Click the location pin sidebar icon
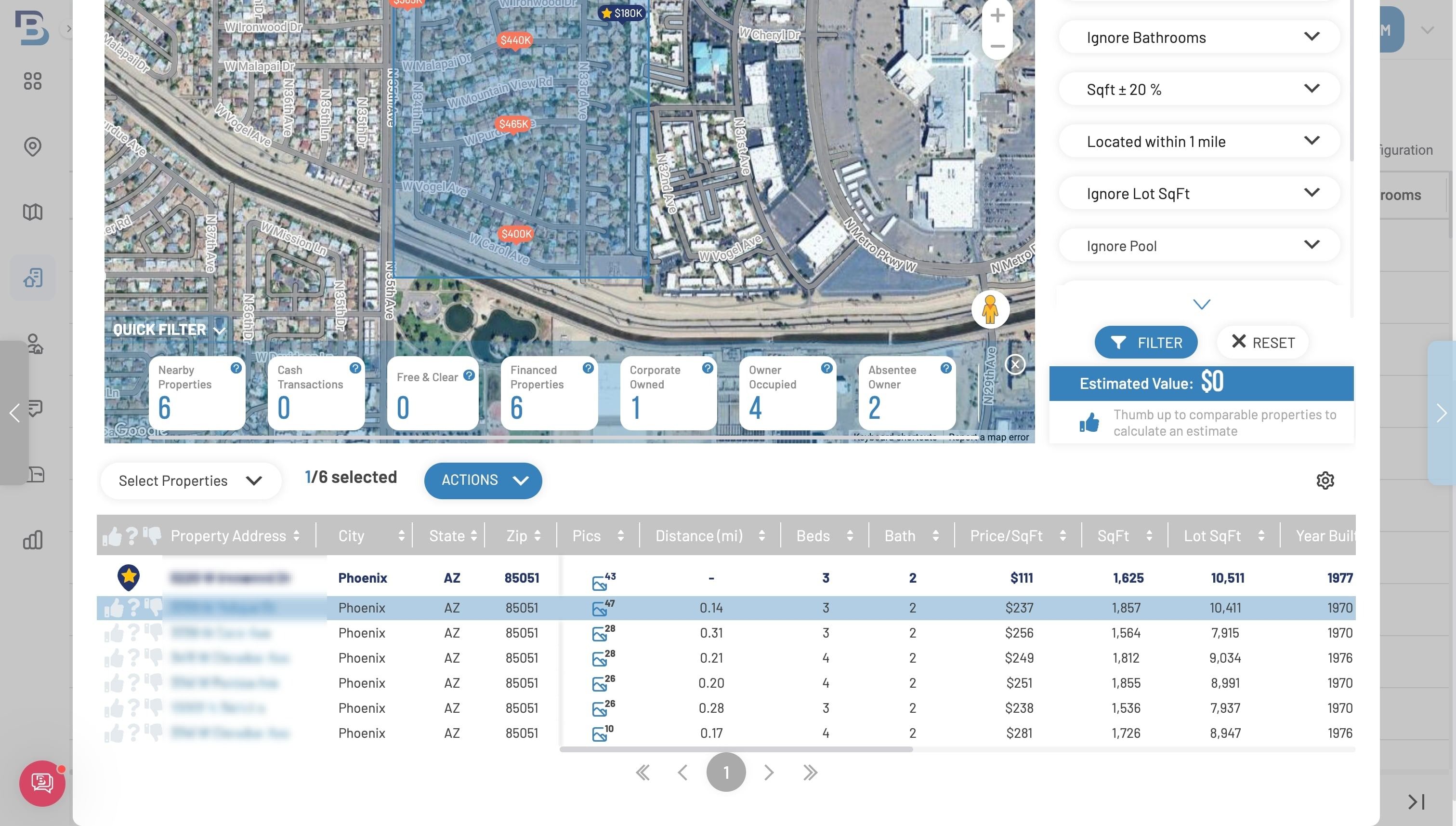Screen dimensions: 1456x826 coord(32,147)
